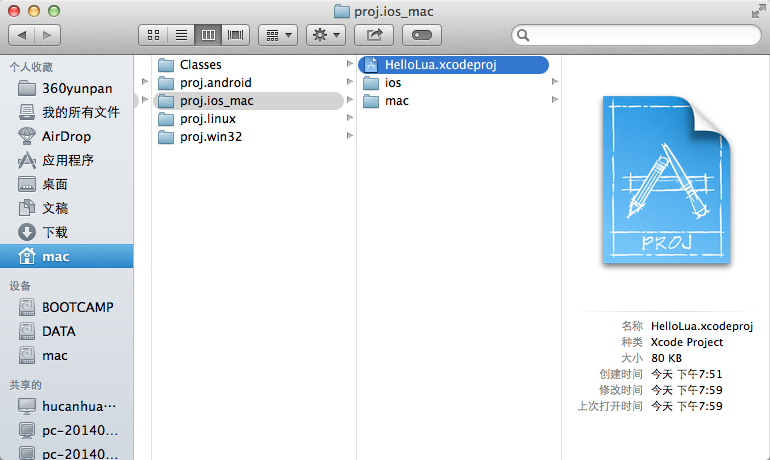Open the DATA drive

(67, 331)
